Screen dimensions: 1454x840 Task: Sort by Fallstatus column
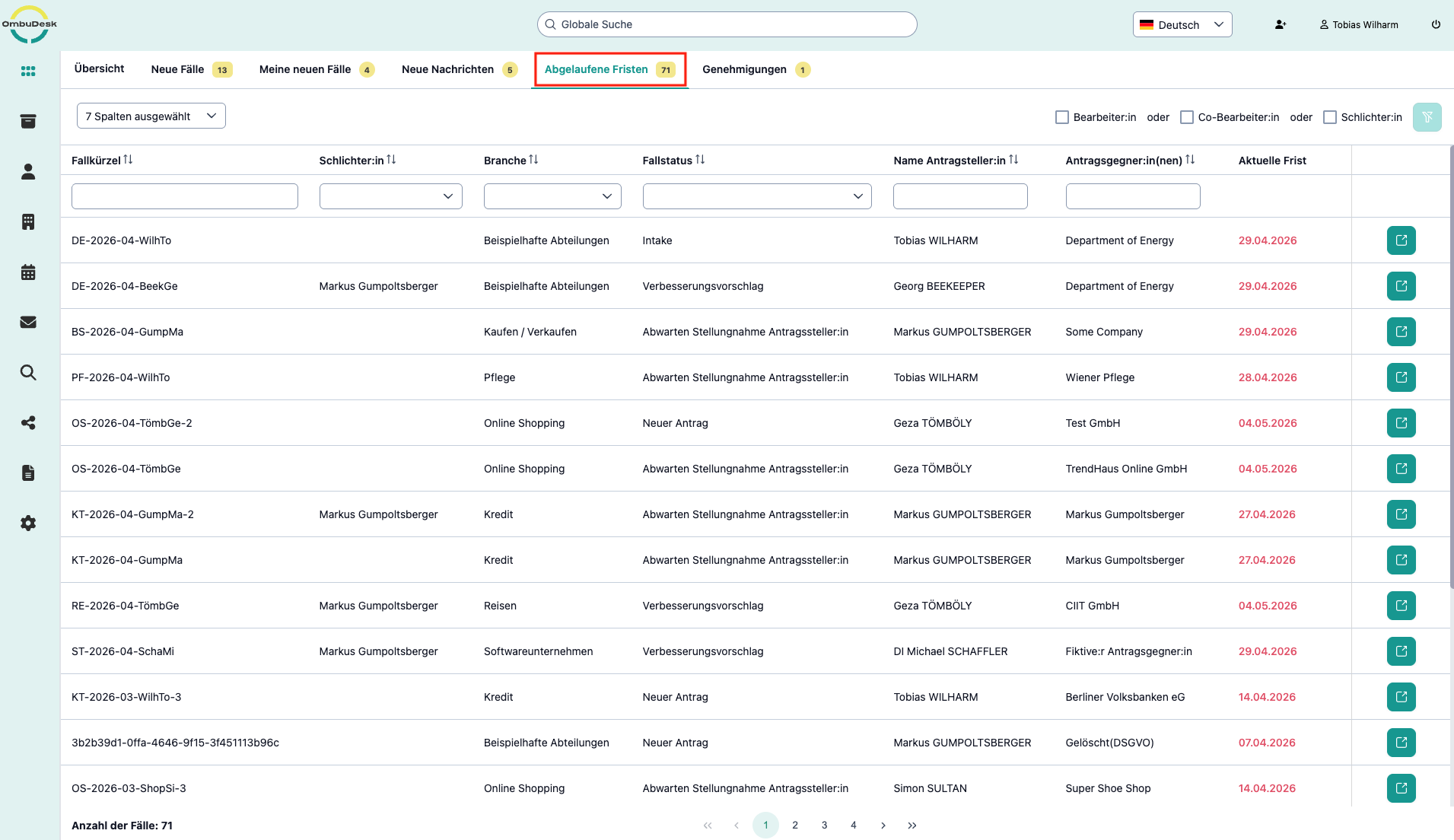[700, 160]
